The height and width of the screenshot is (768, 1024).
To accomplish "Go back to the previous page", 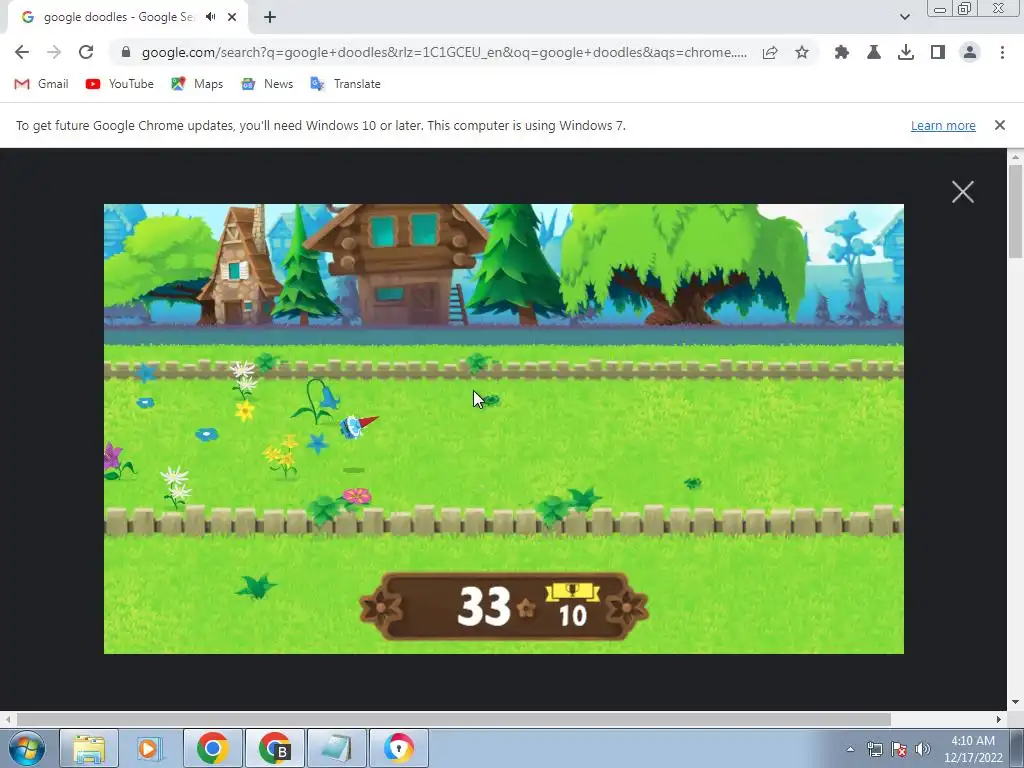I will [22, 52].
